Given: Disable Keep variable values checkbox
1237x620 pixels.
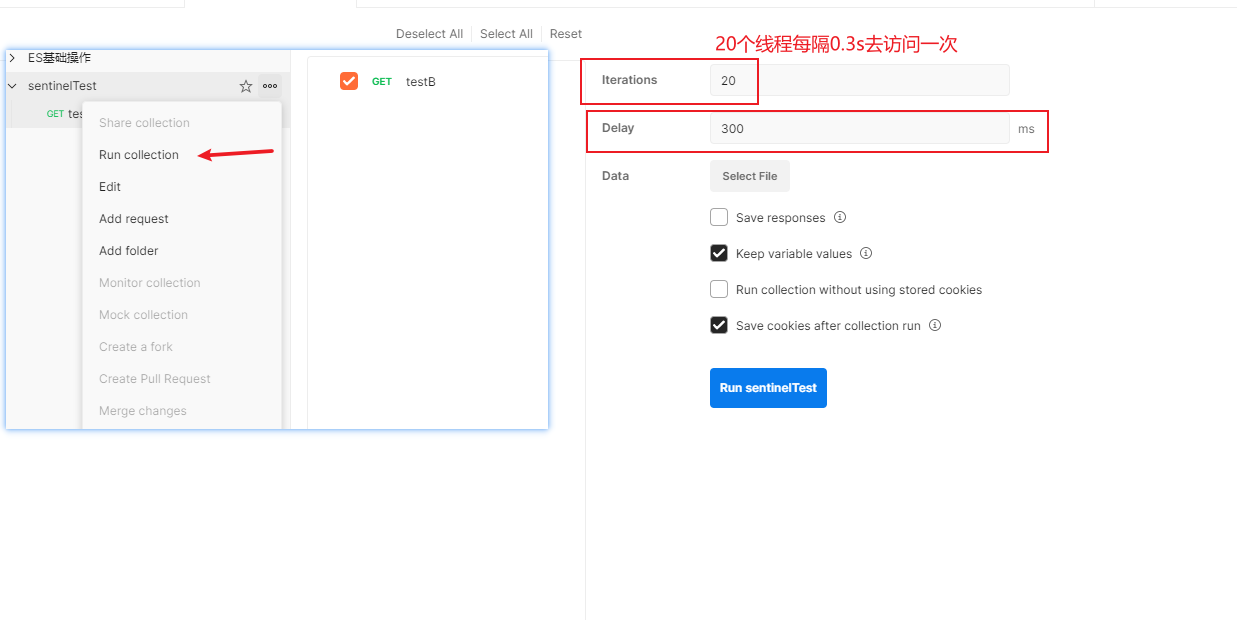Looking at the screenshot, I should pyautogui.click(x=719, y=253).
